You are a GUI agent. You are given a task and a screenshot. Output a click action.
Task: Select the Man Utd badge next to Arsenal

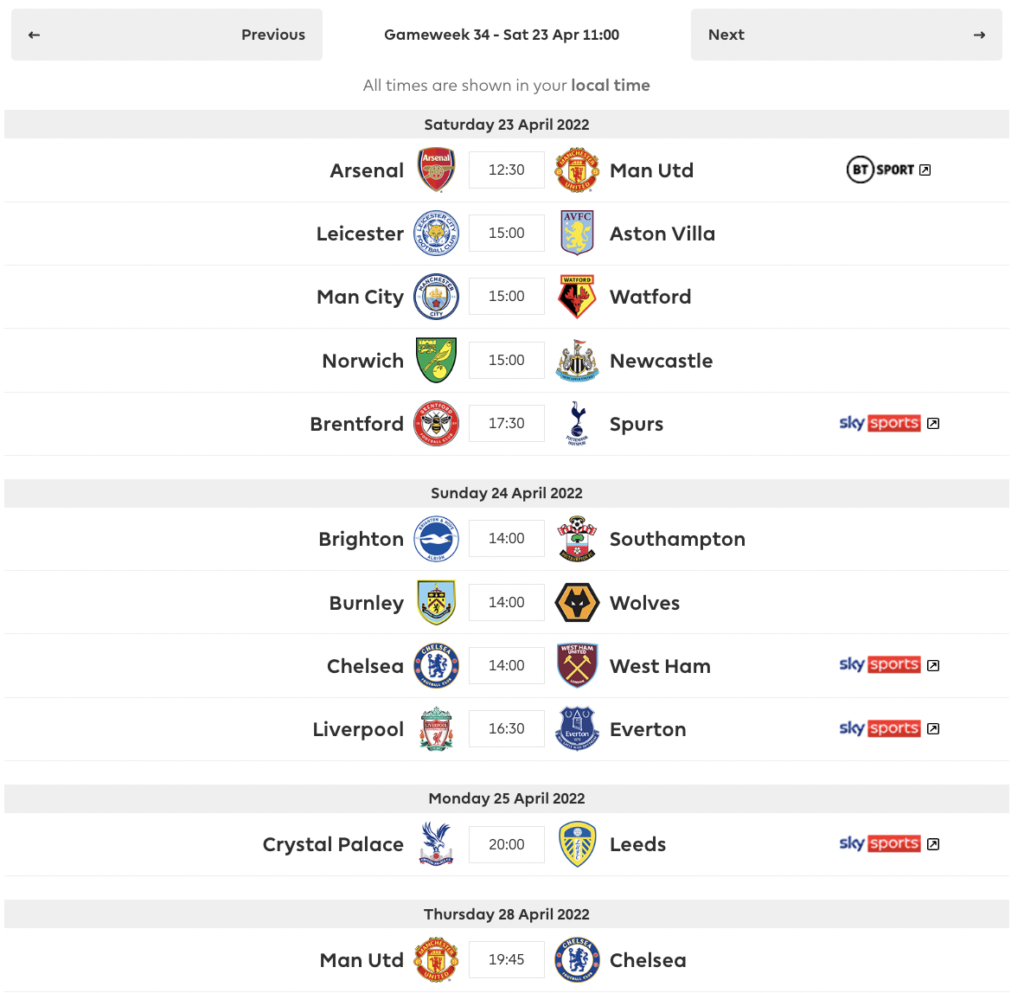(577, 170)
